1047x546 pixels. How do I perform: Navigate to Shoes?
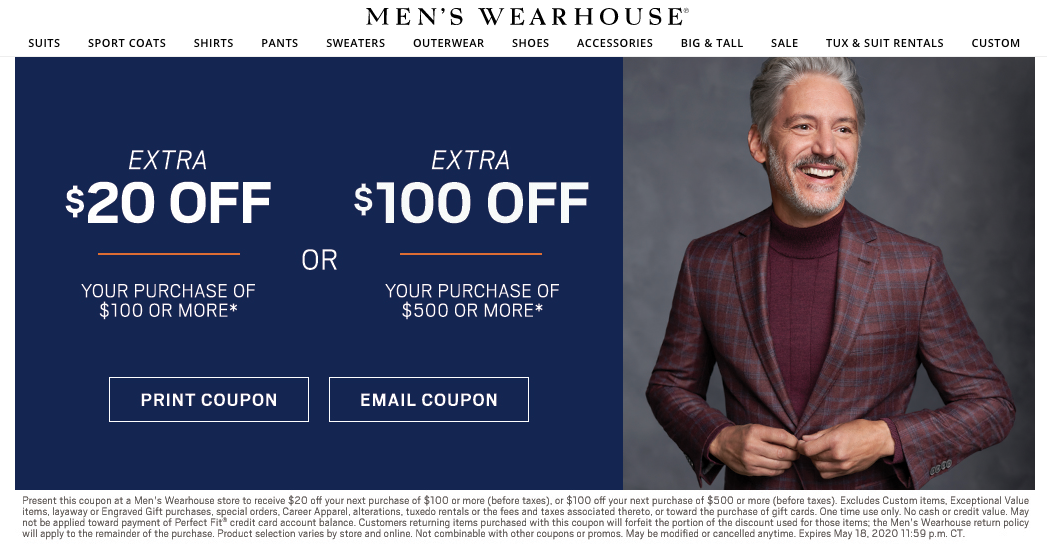[531, 43]
